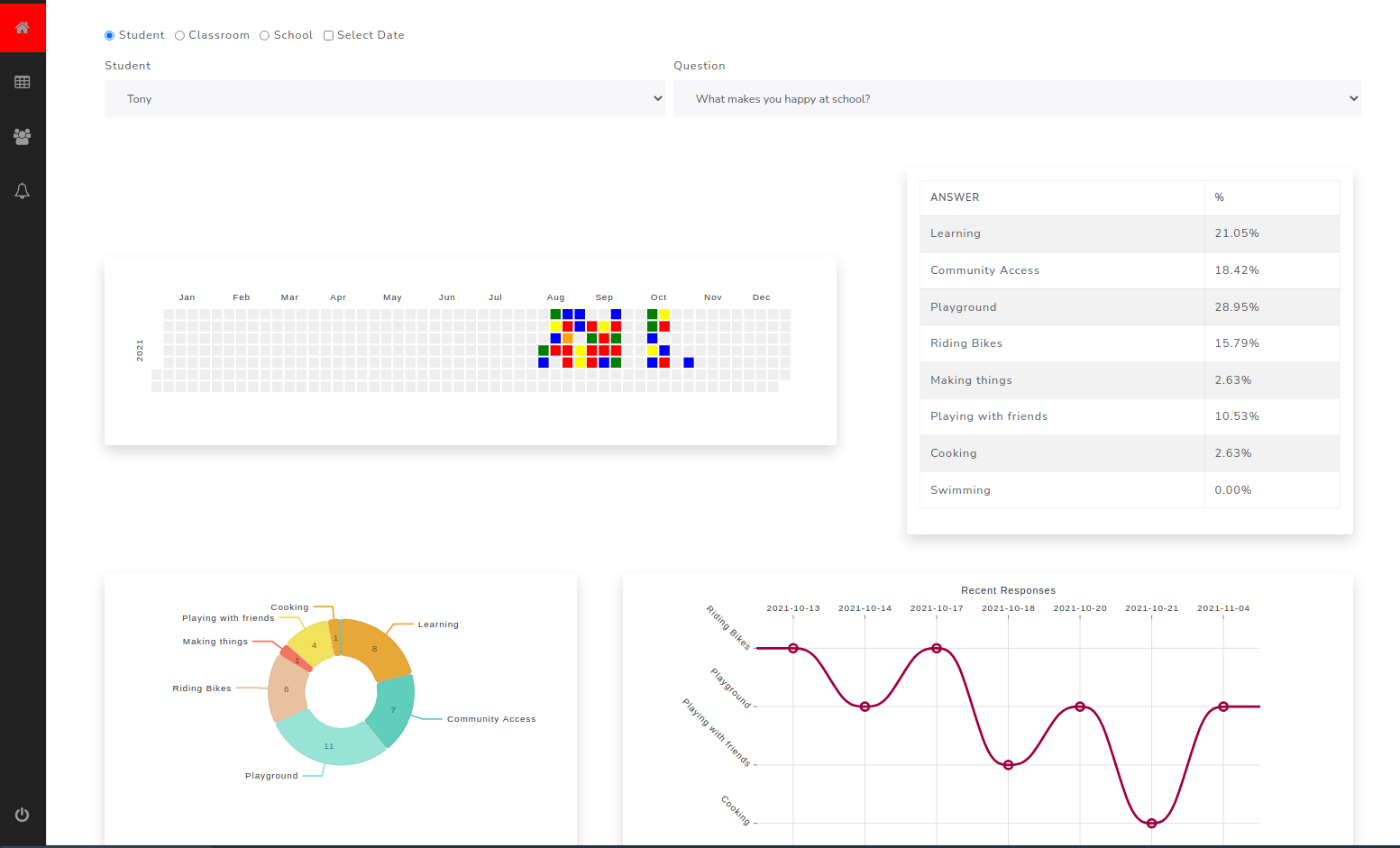Click the 2021-10-17 data point

click(937, 649)
